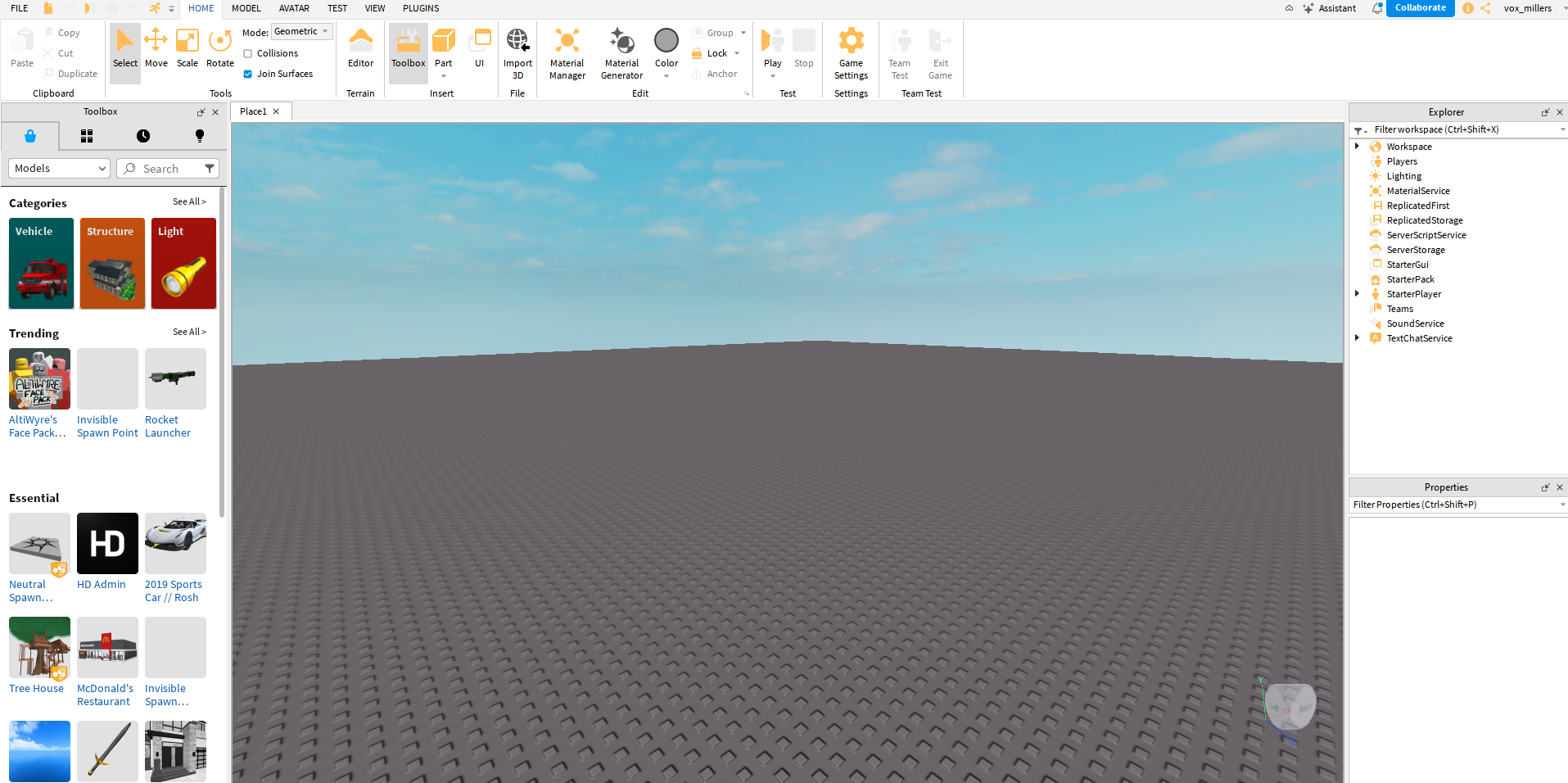Click the notifications bell icon
Screen dimensions: 1568x783
[1377, 8]
